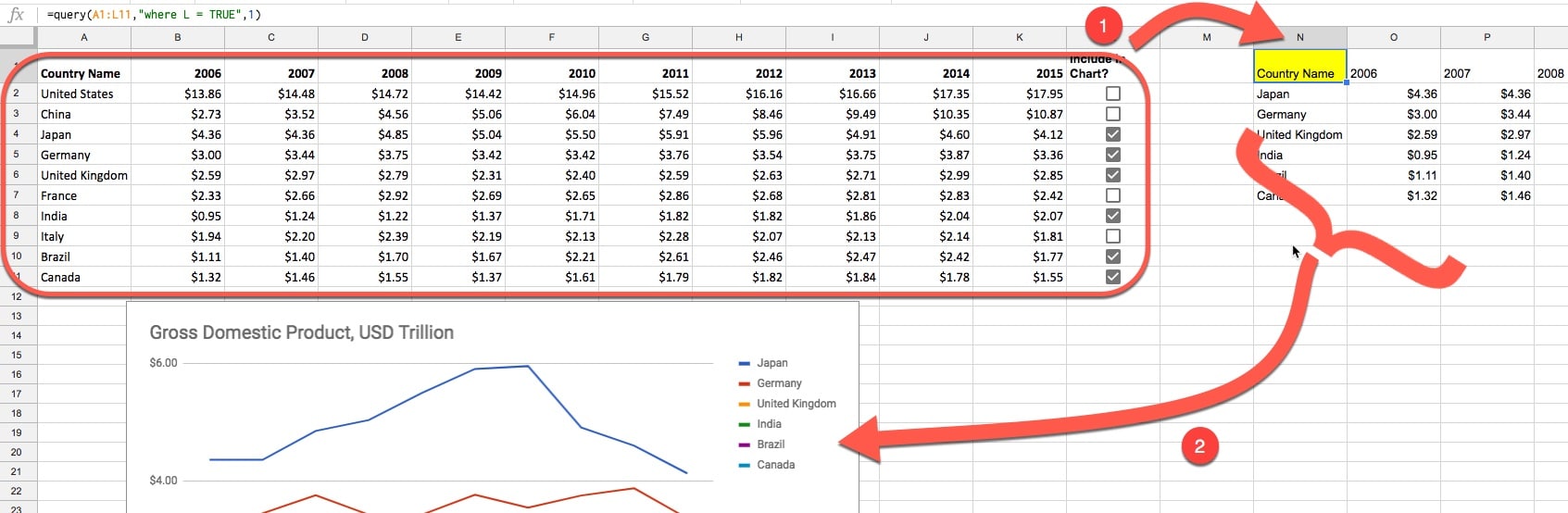Check the United States include checkbox
Image resolution: width=1568 pixels, height=513 pixels.
pyautogui.click(x=1113, y=94)
